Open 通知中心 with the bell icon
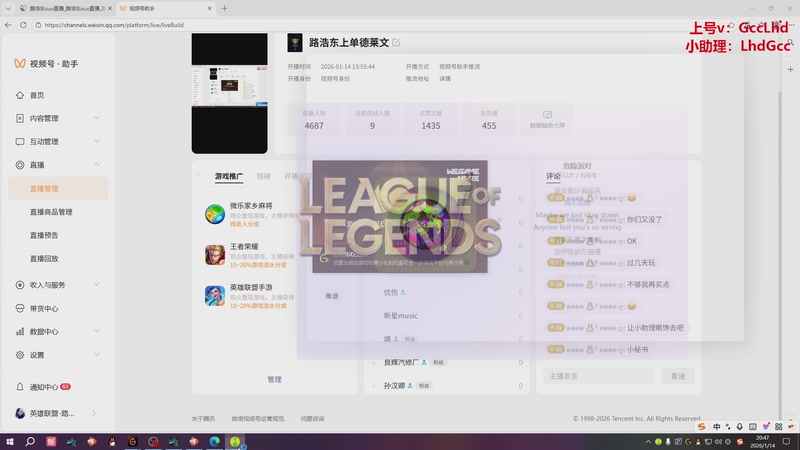This screenshot has height=450, width=800. pos(43,387)
